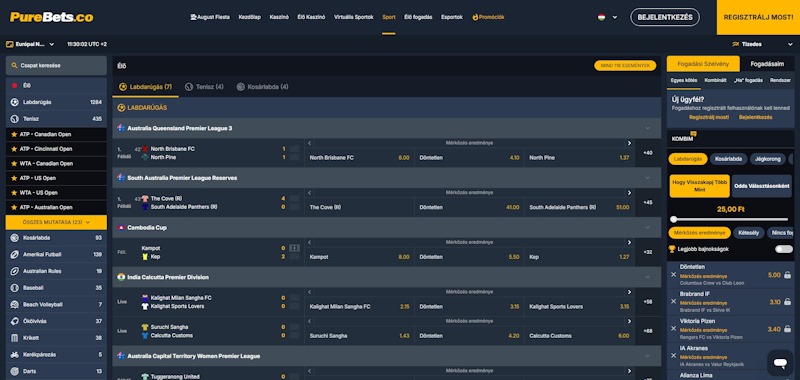Open the language flag dropdown
800x380 pixels.
(607, 17)
